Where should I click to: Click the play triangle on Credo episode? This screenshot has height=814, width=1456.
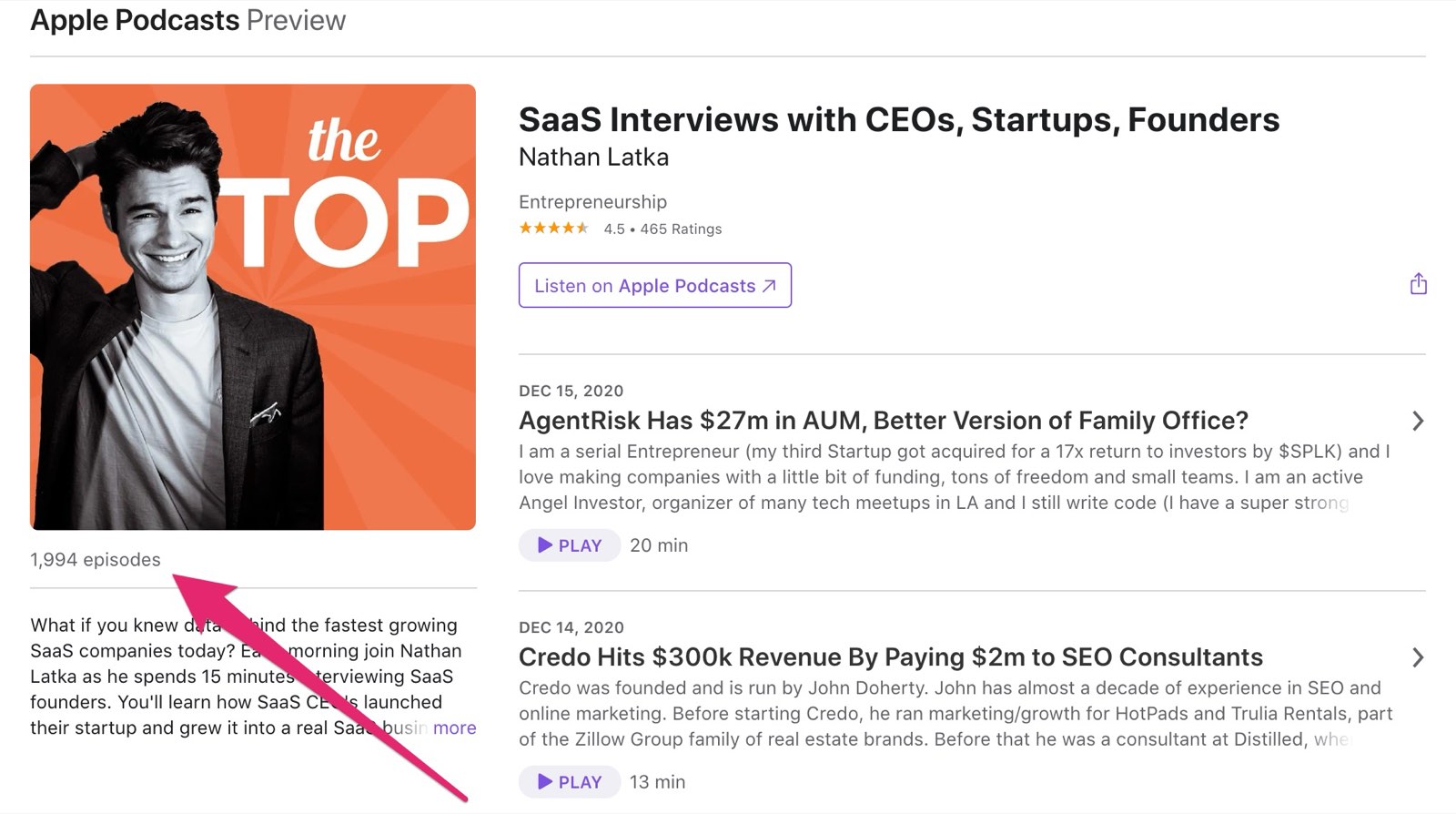click(545, 782)
